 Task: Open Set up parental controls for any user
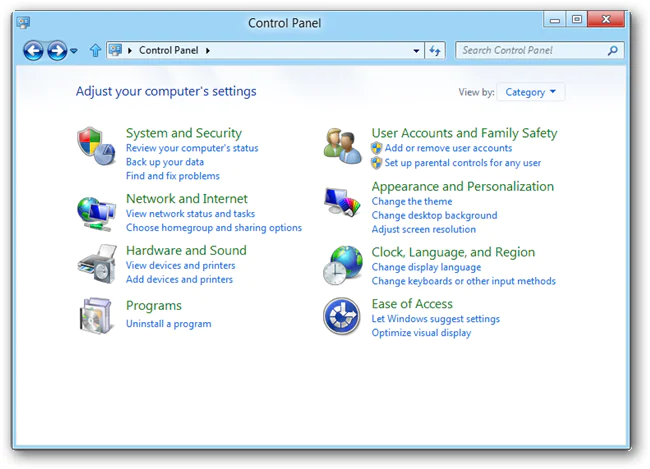coord(463,163)
